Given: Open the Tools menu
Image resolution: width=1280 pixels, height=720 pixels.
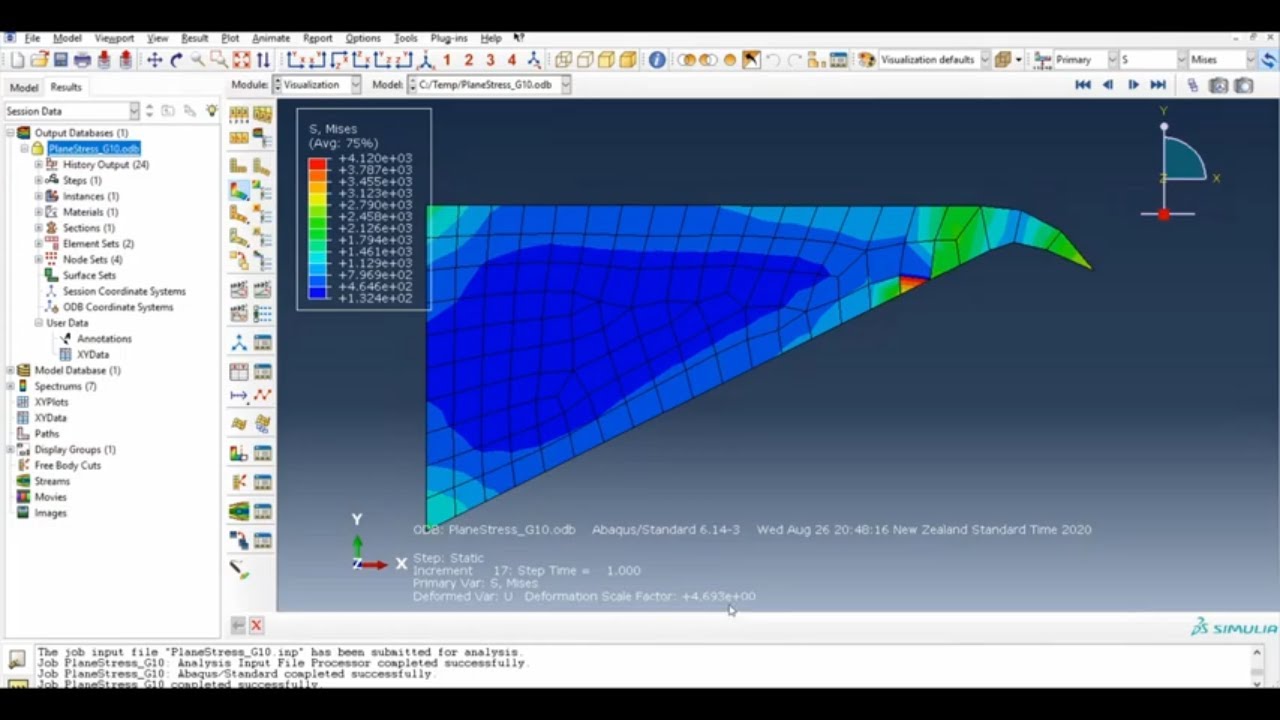Looking at the screenshot, I should click(405, 38).
